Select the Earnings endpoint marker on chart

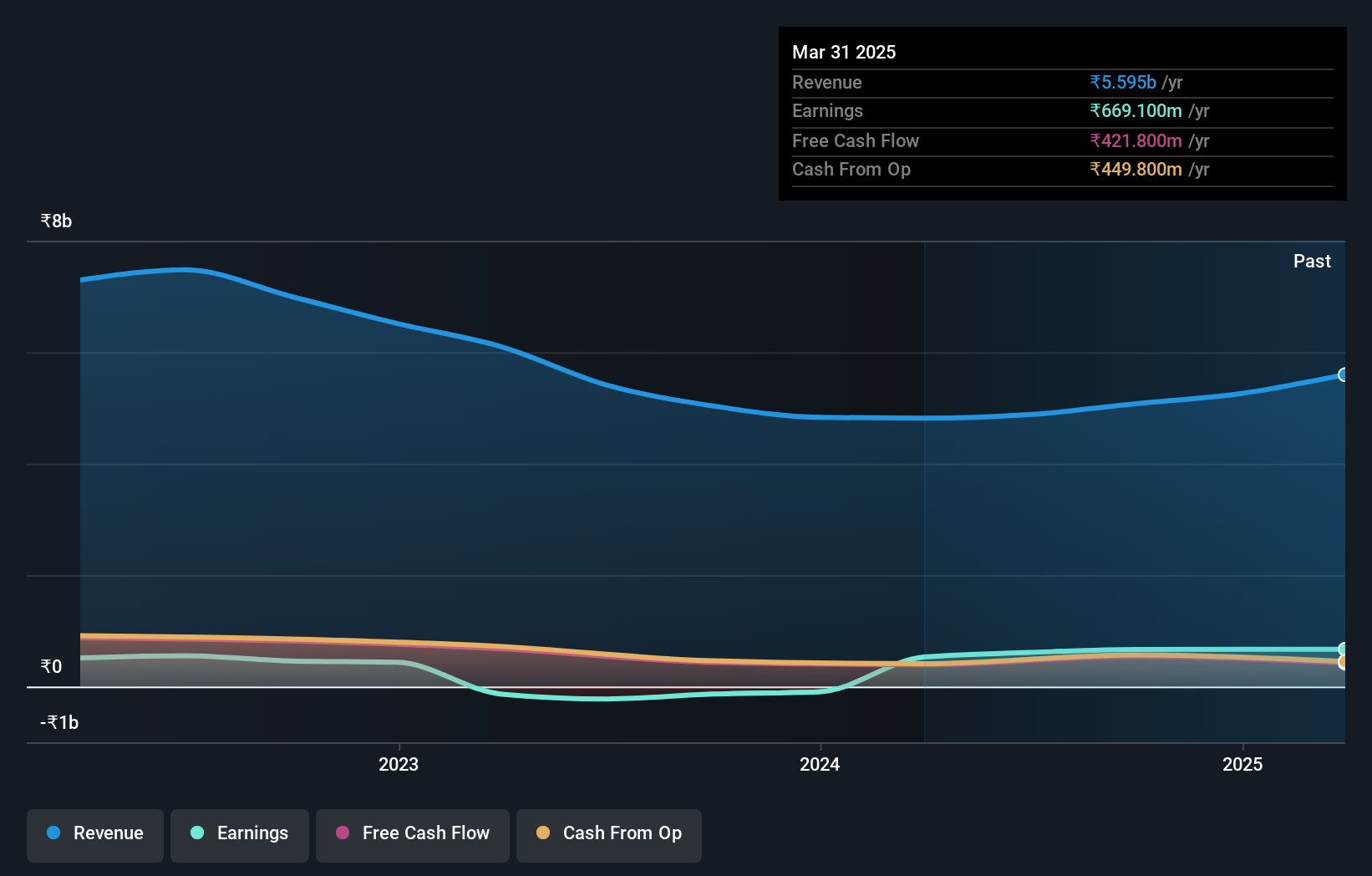[1343, 649]
